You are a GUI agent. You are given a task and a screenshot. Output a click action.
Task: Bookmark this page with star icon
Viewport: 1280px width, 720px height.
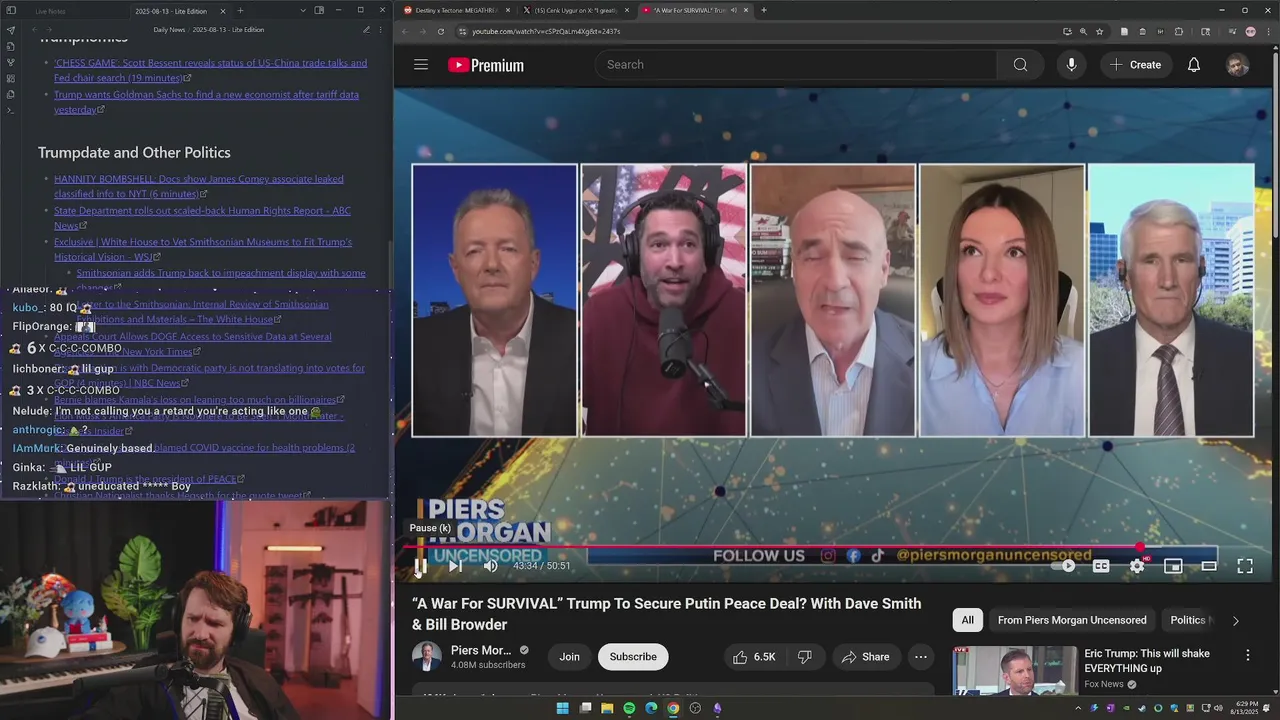[1099, 31]
